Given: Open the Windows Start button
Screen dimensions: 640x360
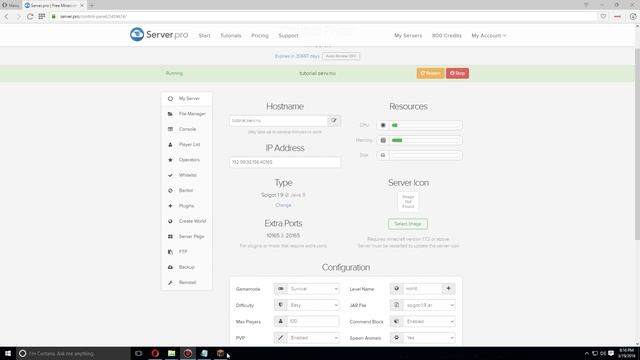Looking at the screenshot, I should point(8,353).
